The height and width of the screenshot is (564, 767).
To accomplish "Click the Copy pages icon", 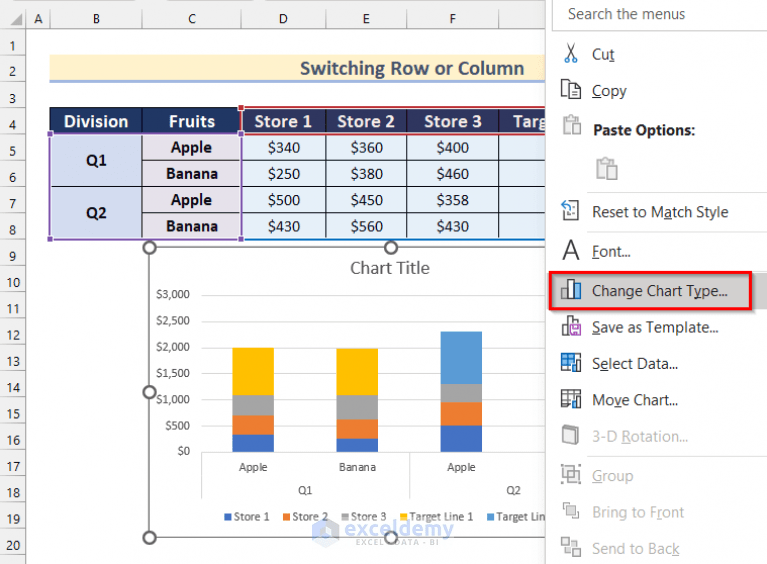I will [570, 90].
